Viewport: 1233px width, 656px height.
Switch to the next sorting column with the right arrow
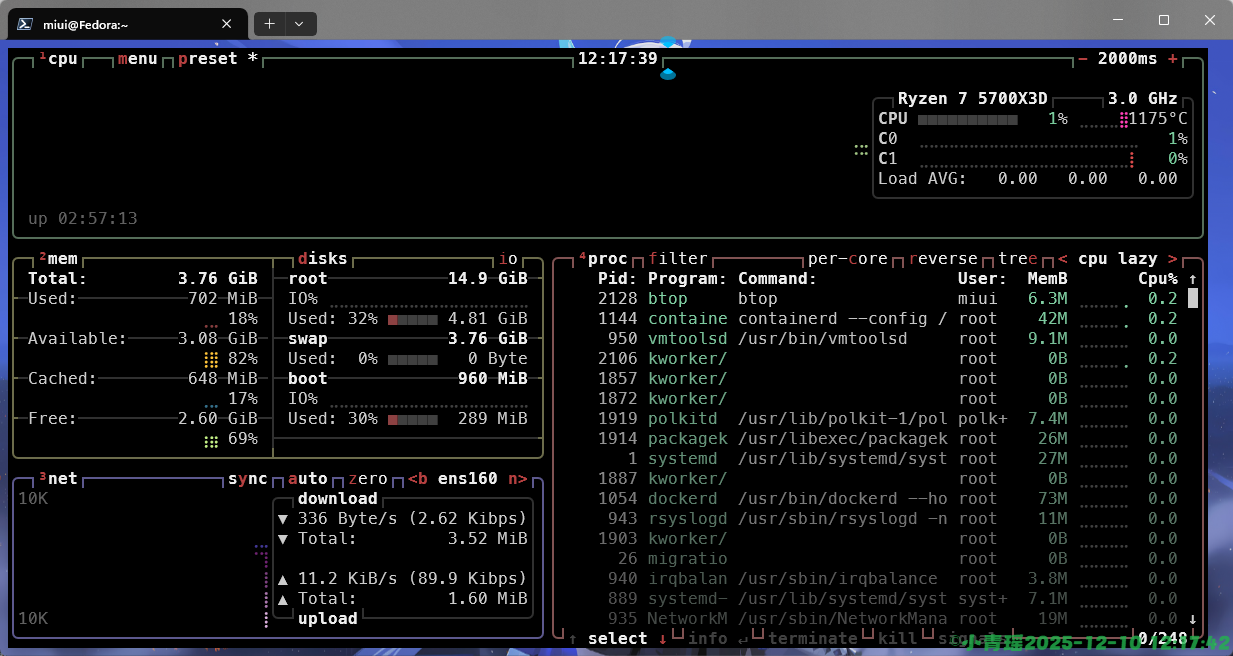coord(1172,259)
